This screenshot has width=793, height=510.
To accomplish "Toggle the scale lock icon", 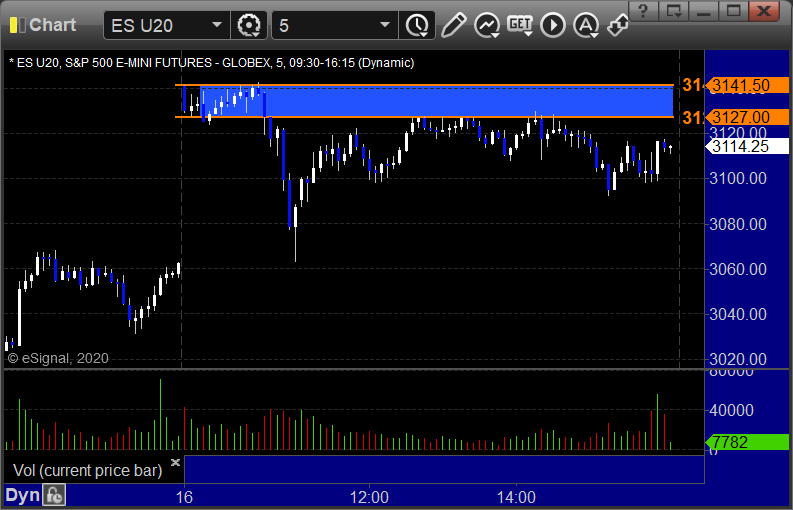I will click(x=54, y=495).
